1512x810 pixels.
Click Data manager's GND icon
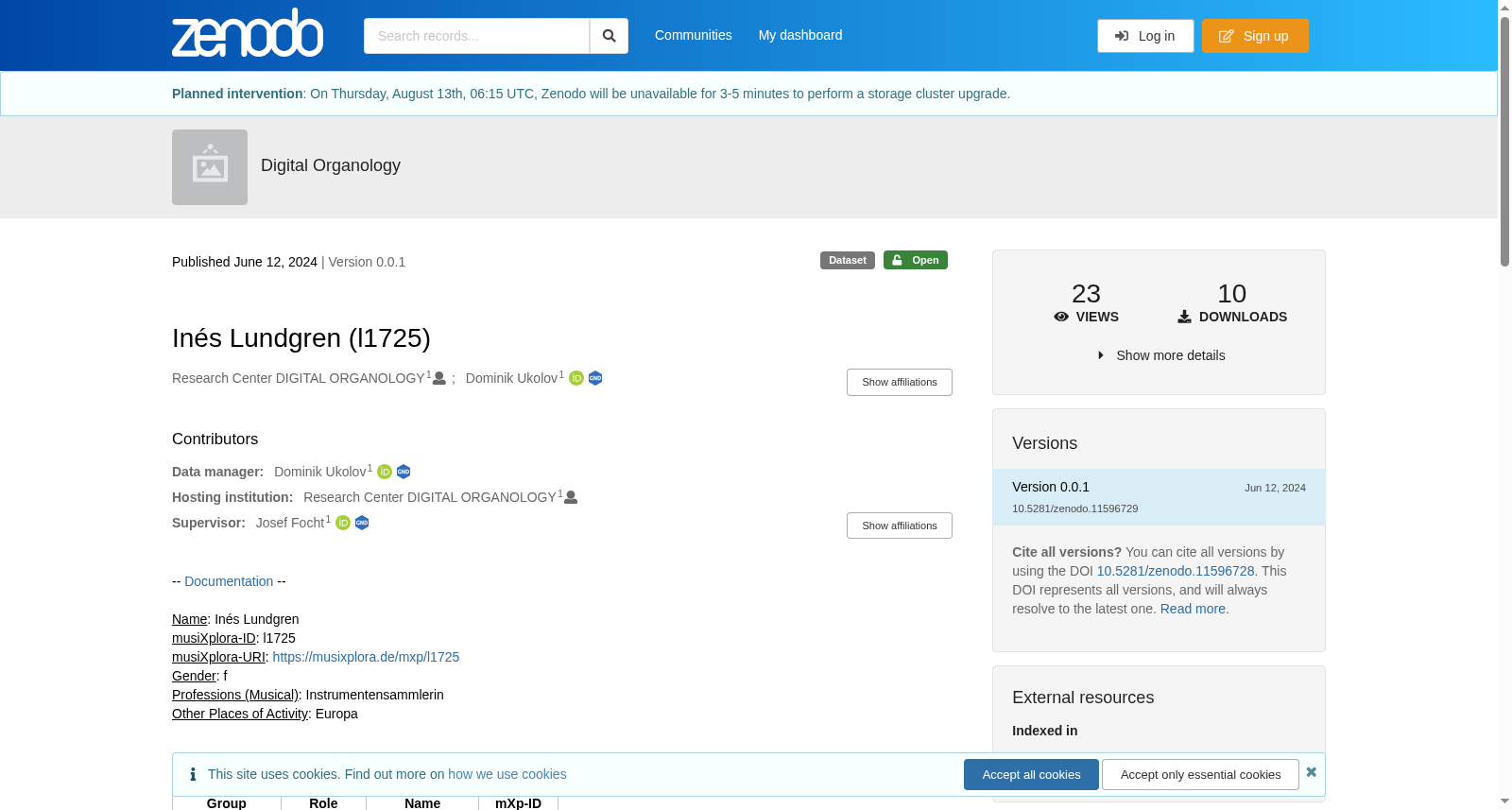(404, 472)
